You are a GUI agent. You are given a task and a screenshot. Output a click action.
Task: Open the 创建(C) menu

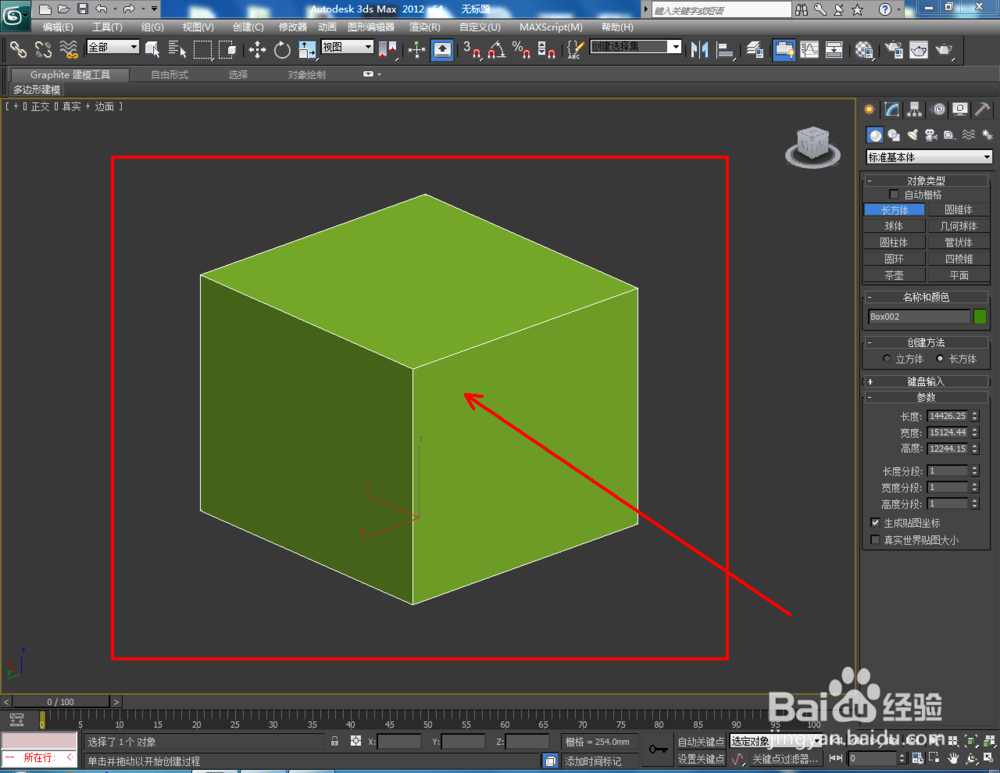click(x=248, y=27)
